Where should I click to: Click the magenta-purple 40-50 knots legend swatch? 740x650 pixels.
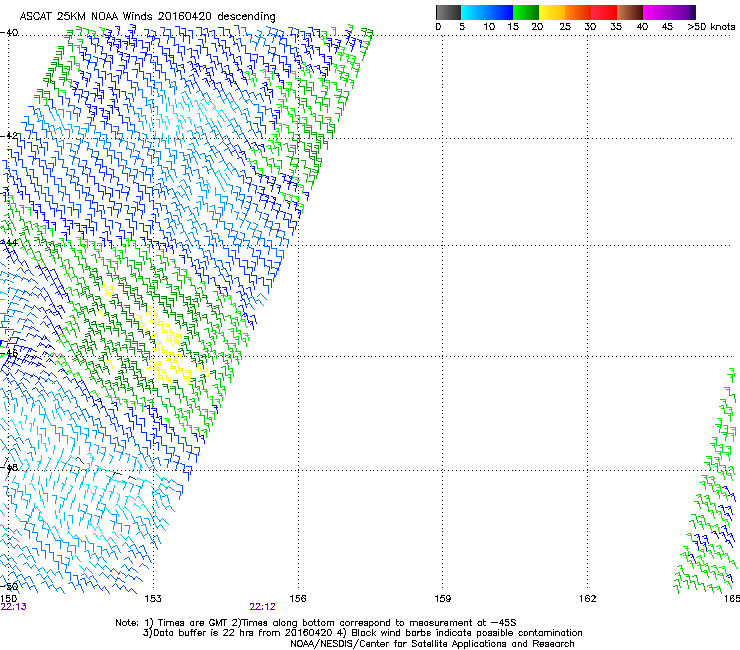[x=669, y=12]
